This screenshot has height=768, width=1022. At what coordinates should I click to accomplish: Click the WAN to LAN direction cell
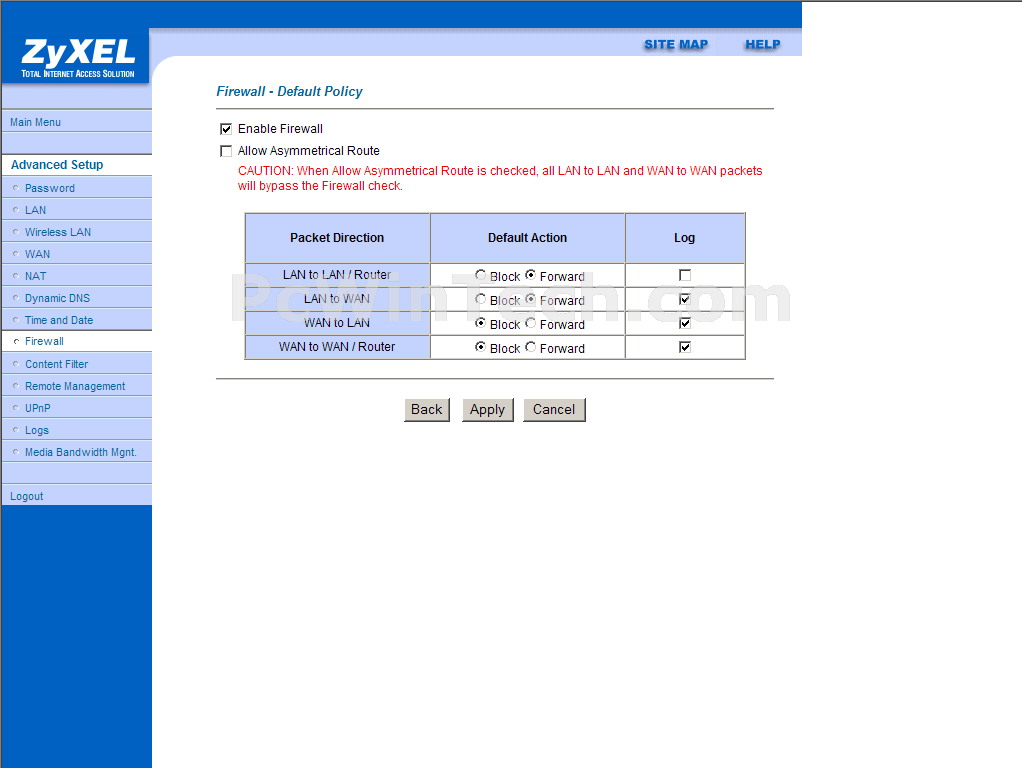click(x=337, y=323)
